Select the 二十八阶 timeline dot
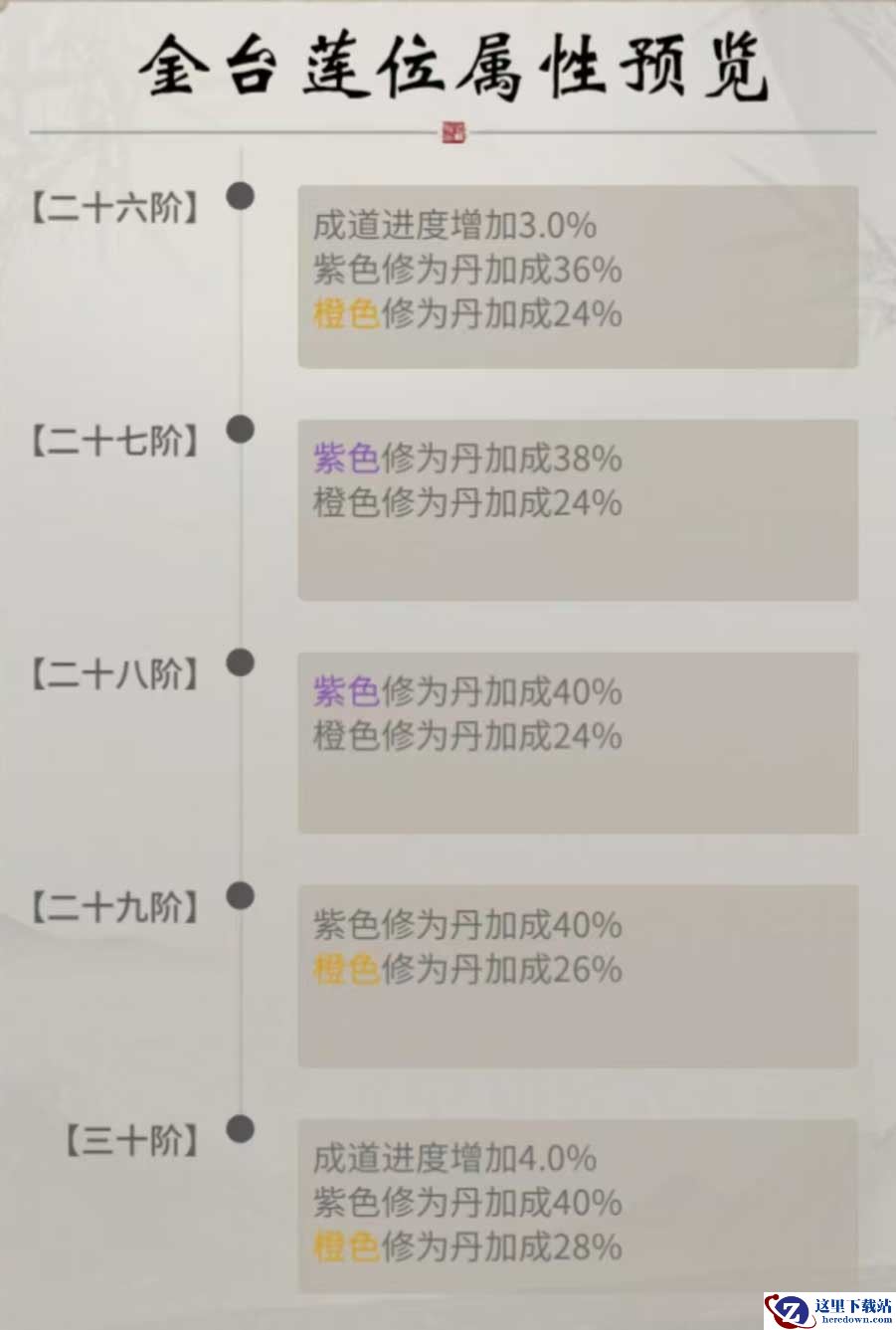Screen dimensions: 896x1330 240,663
